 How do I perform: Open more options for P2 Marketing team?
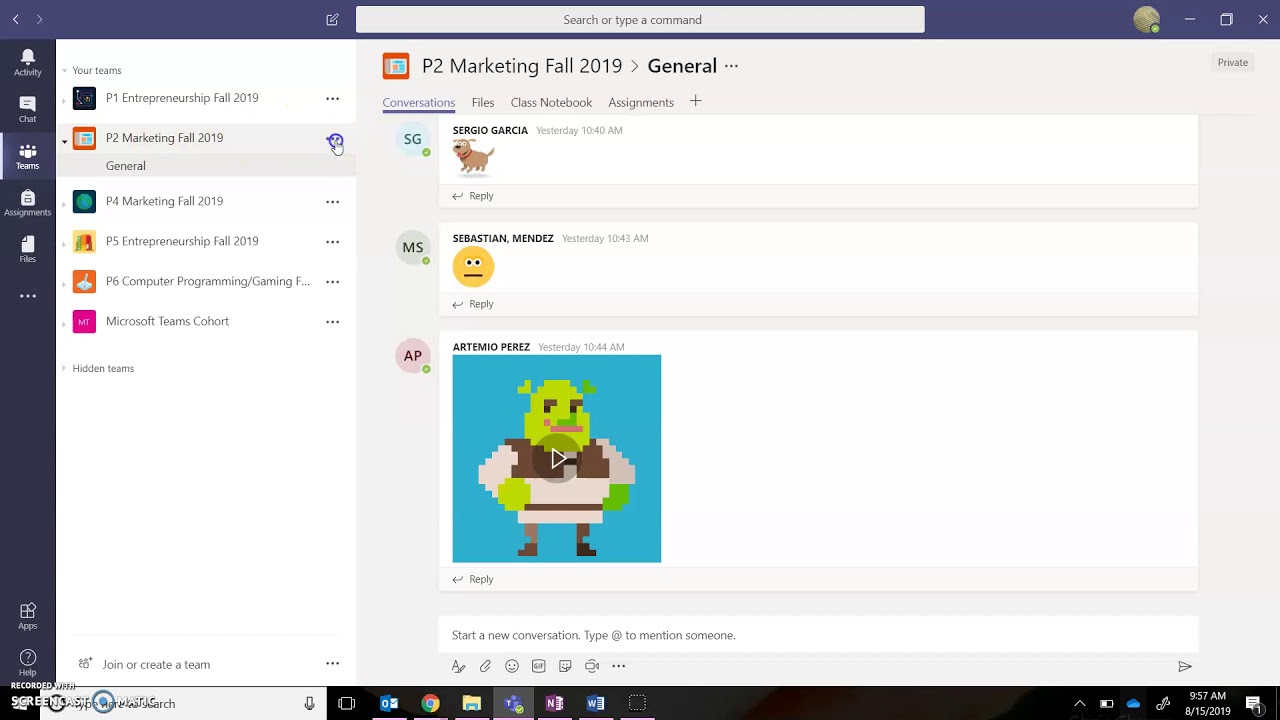[335, 141]
